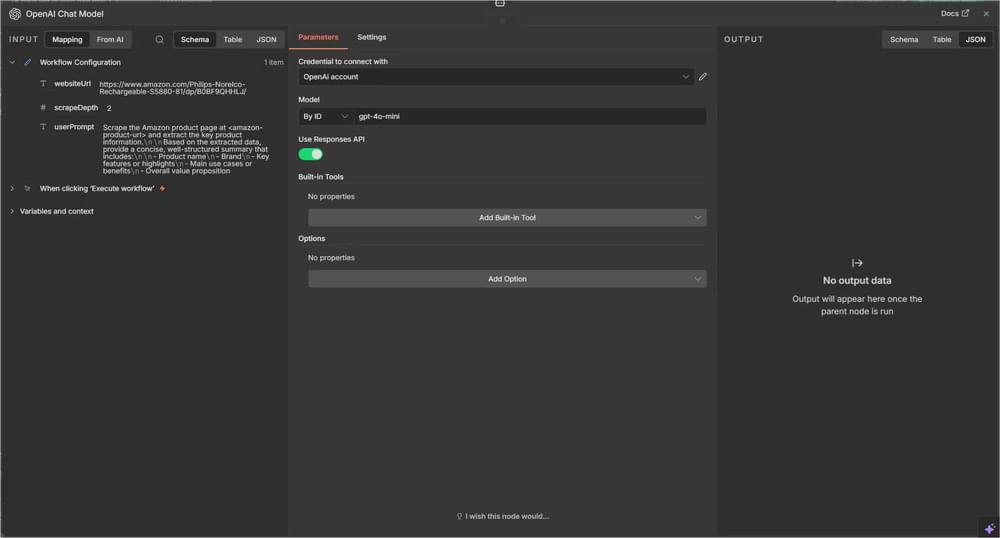Switch input mode to From AI

click(110, 40)
